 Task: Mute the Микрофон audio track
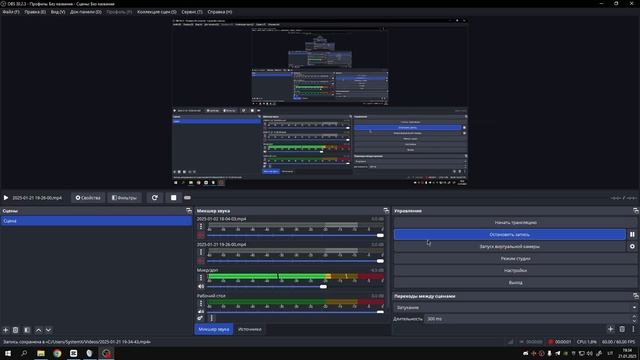[200, 287]
